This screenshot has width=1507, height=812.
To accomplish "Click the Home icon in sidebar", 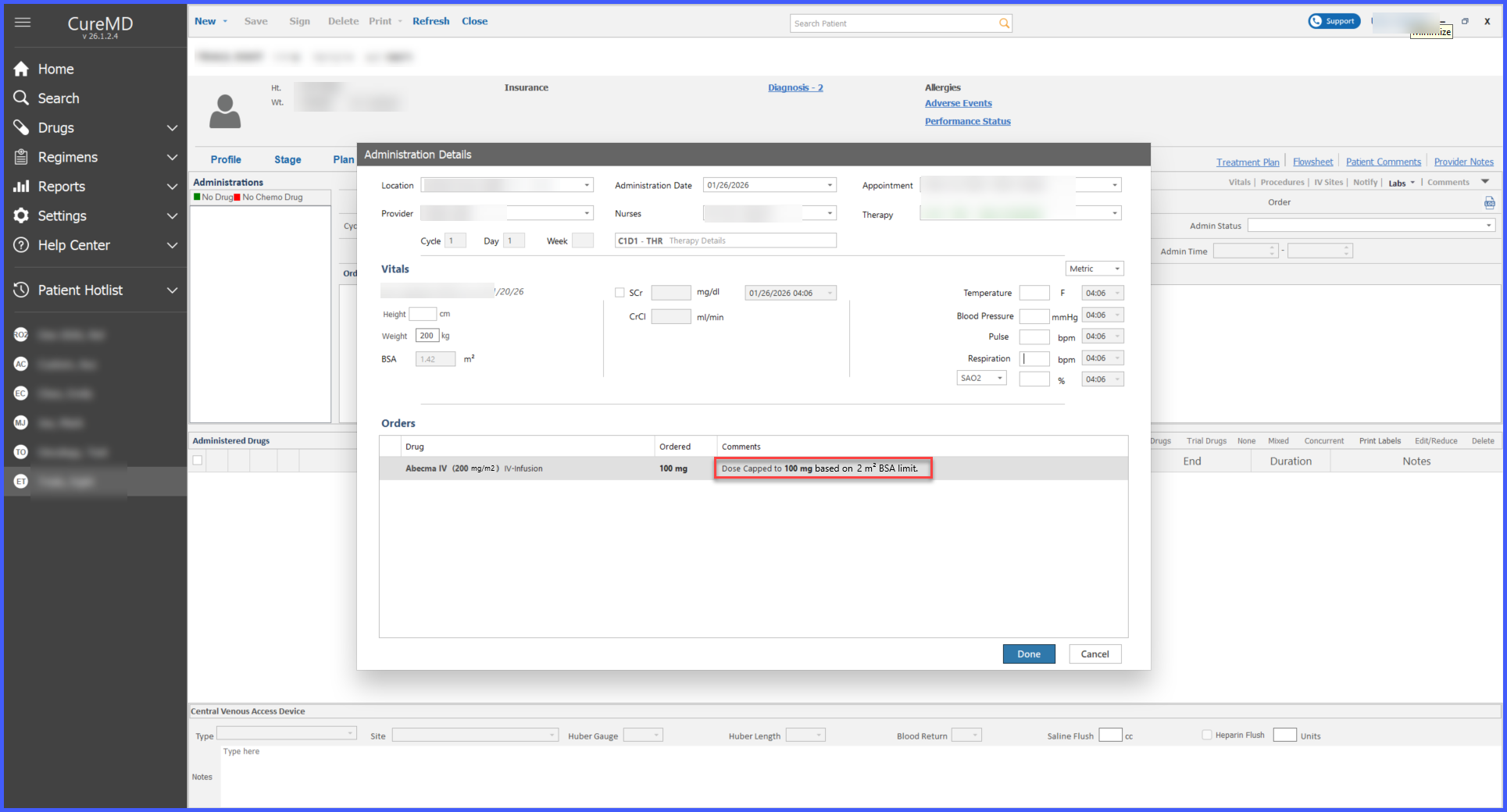I will coord(21,69).
